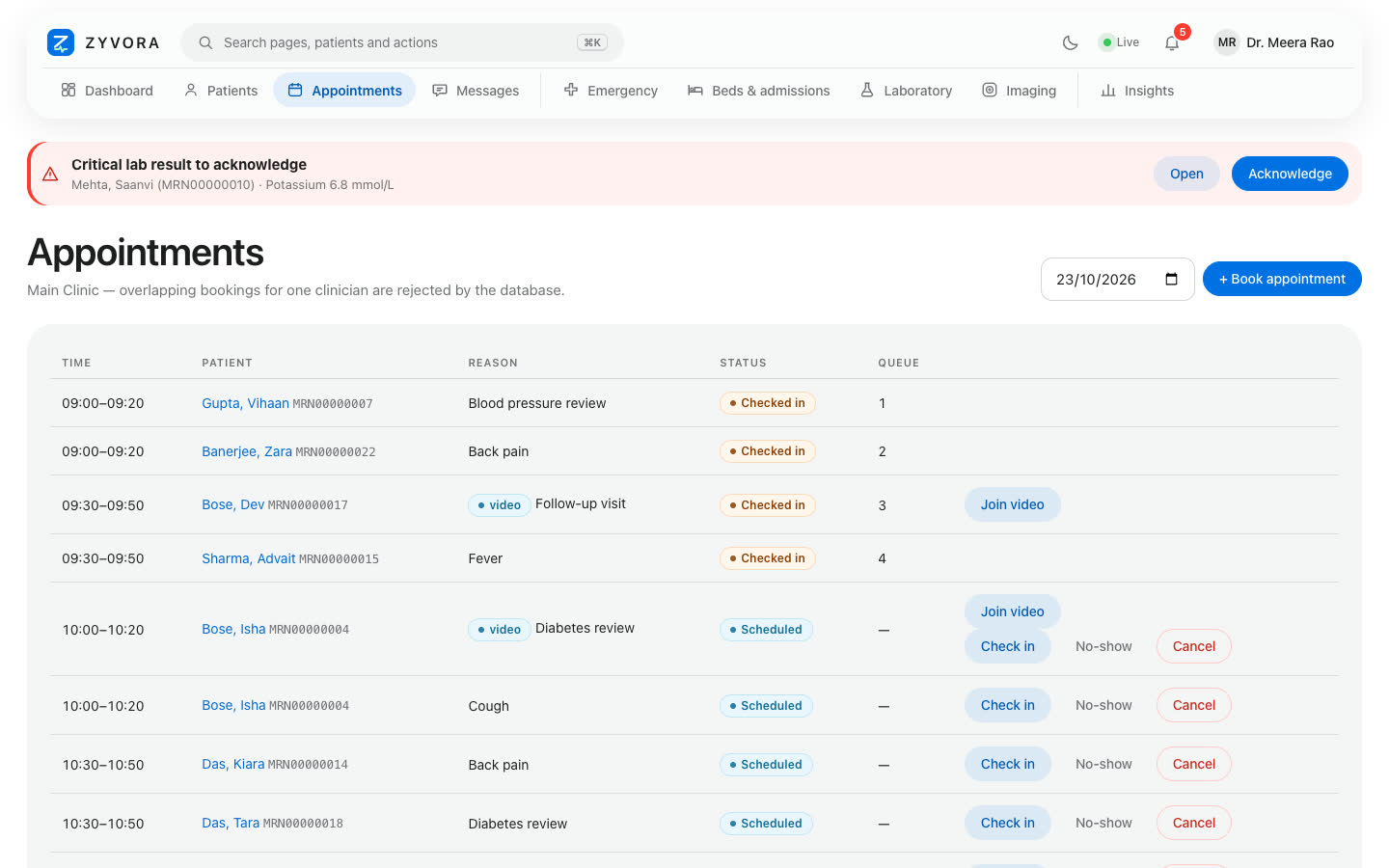The image size is (1389, 868).
Task: Click Checked in status for Gupta, Vihaan
Action: pyautogui.click(x=768, y=403)
